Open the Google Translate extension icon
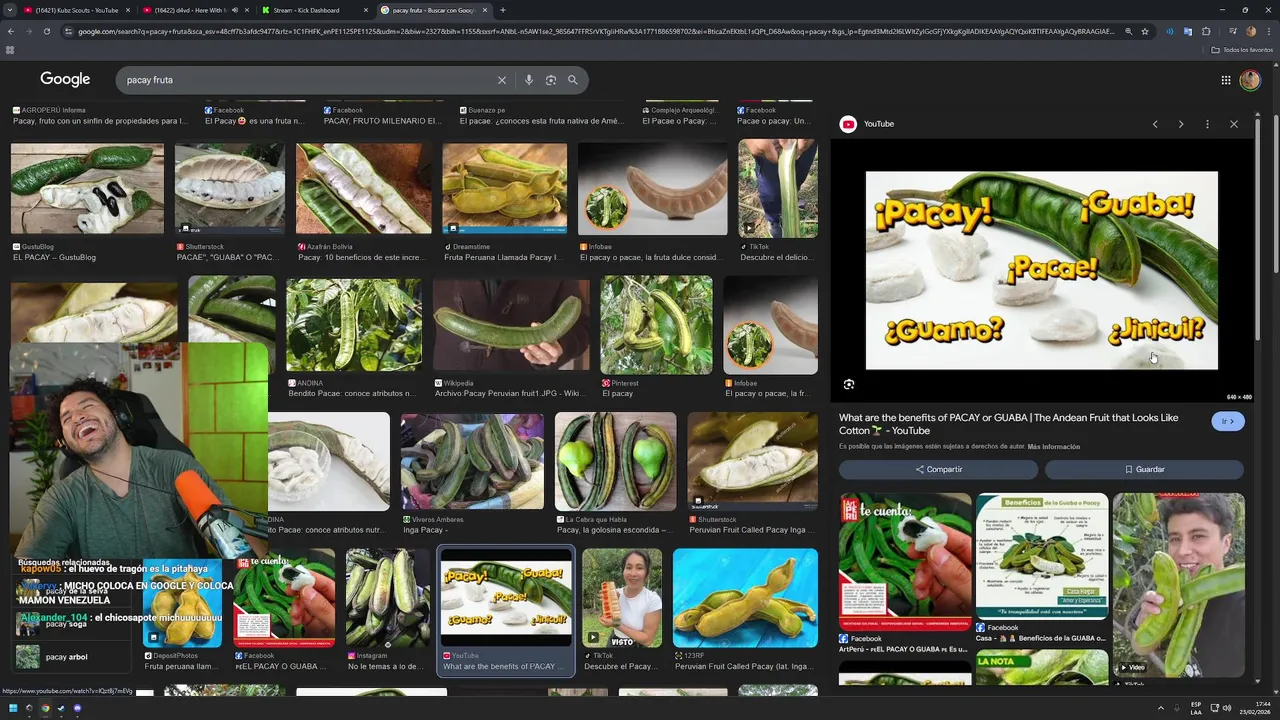 [x=1188, y=31]
